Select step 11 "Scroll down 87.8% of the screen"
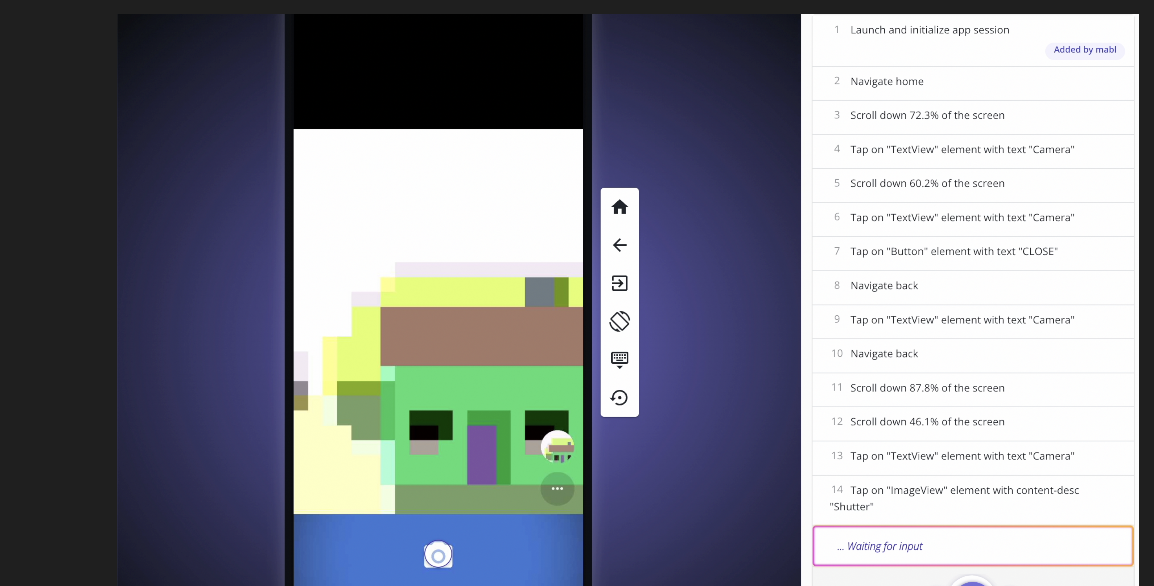This screenshot has width=1154, height=586. pyautogui.click(x=973, y=388)
